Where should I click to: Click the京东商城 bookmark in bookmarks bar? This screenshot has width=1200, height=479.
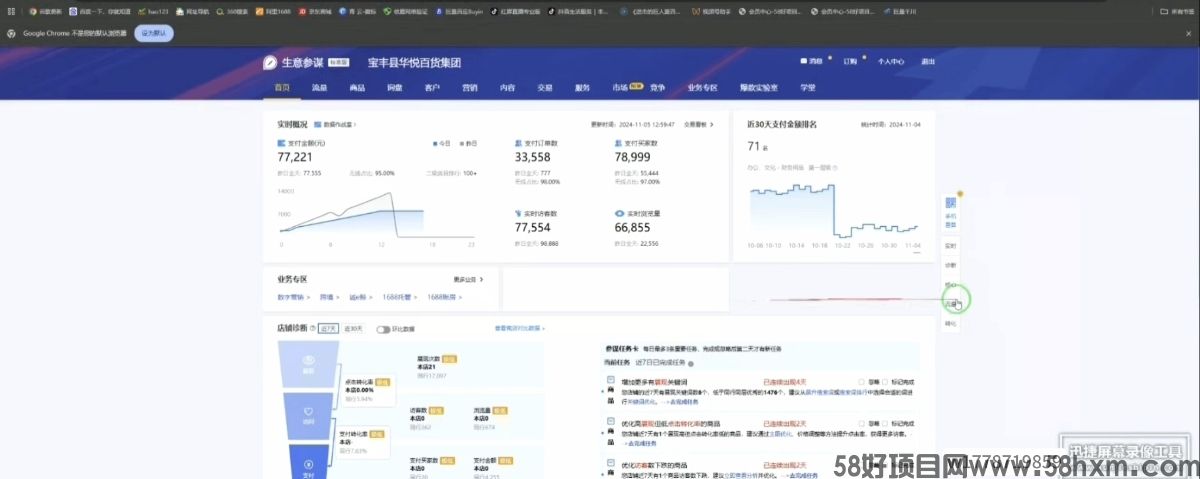[314, 11]
